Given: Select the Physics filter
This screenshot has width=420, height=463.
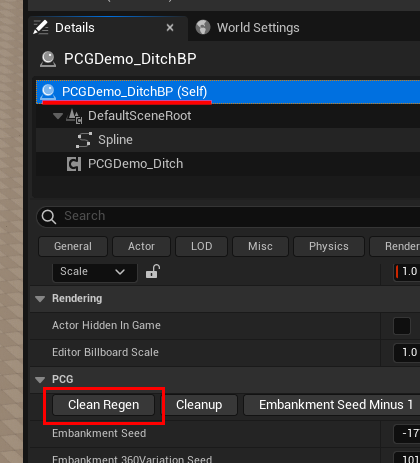Looking at the screenshot, I should (329, 246).
